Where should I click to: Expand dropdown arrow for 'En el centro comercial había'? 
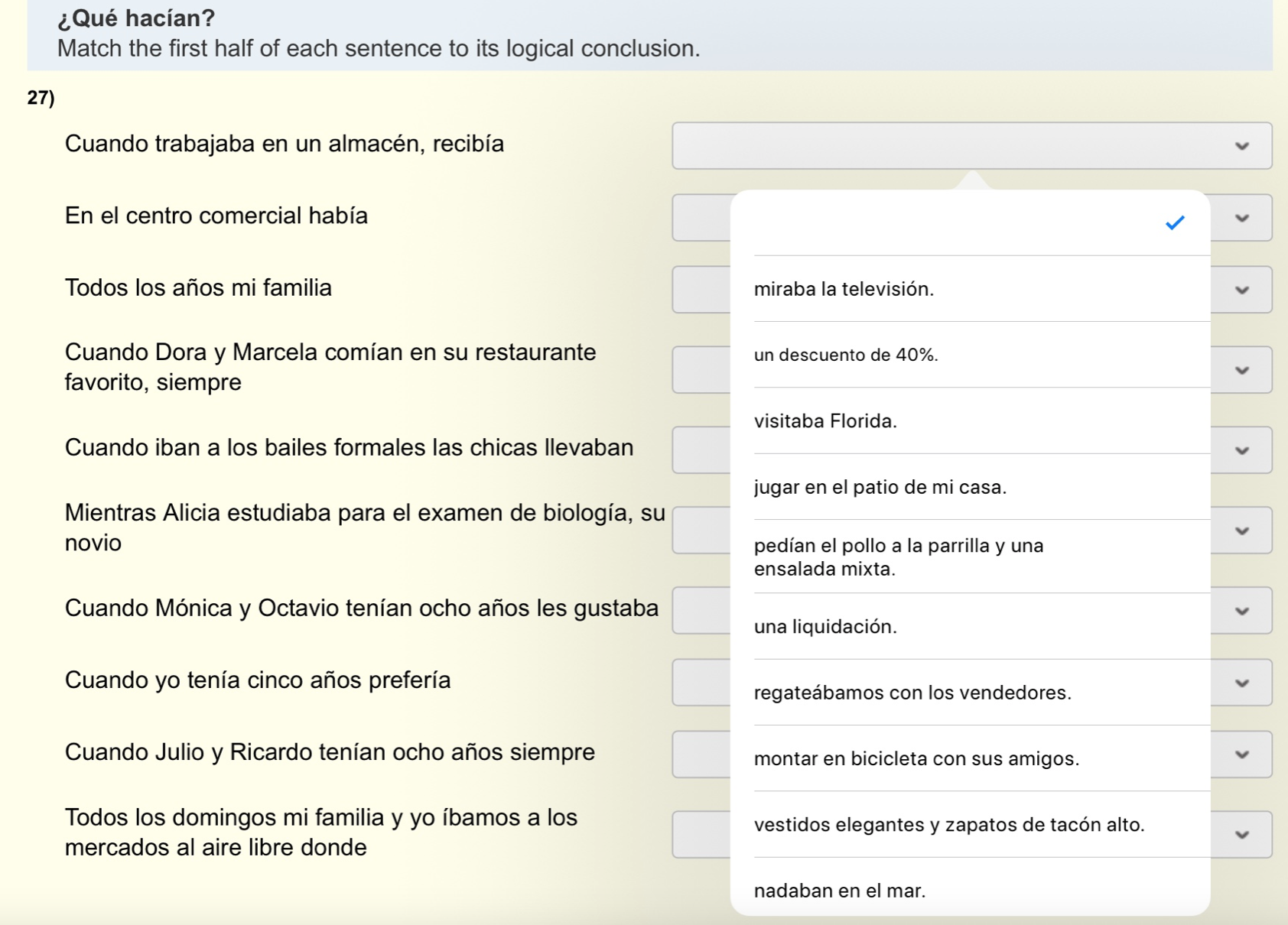pos(1241,218)
